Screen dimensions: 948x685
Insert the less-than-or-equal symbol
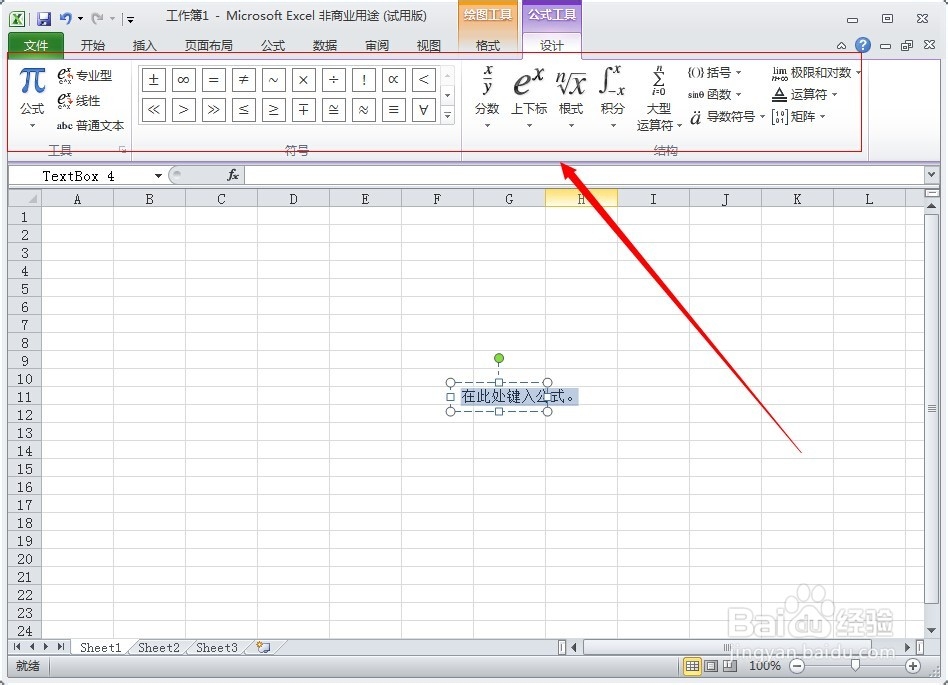(244, 110)
